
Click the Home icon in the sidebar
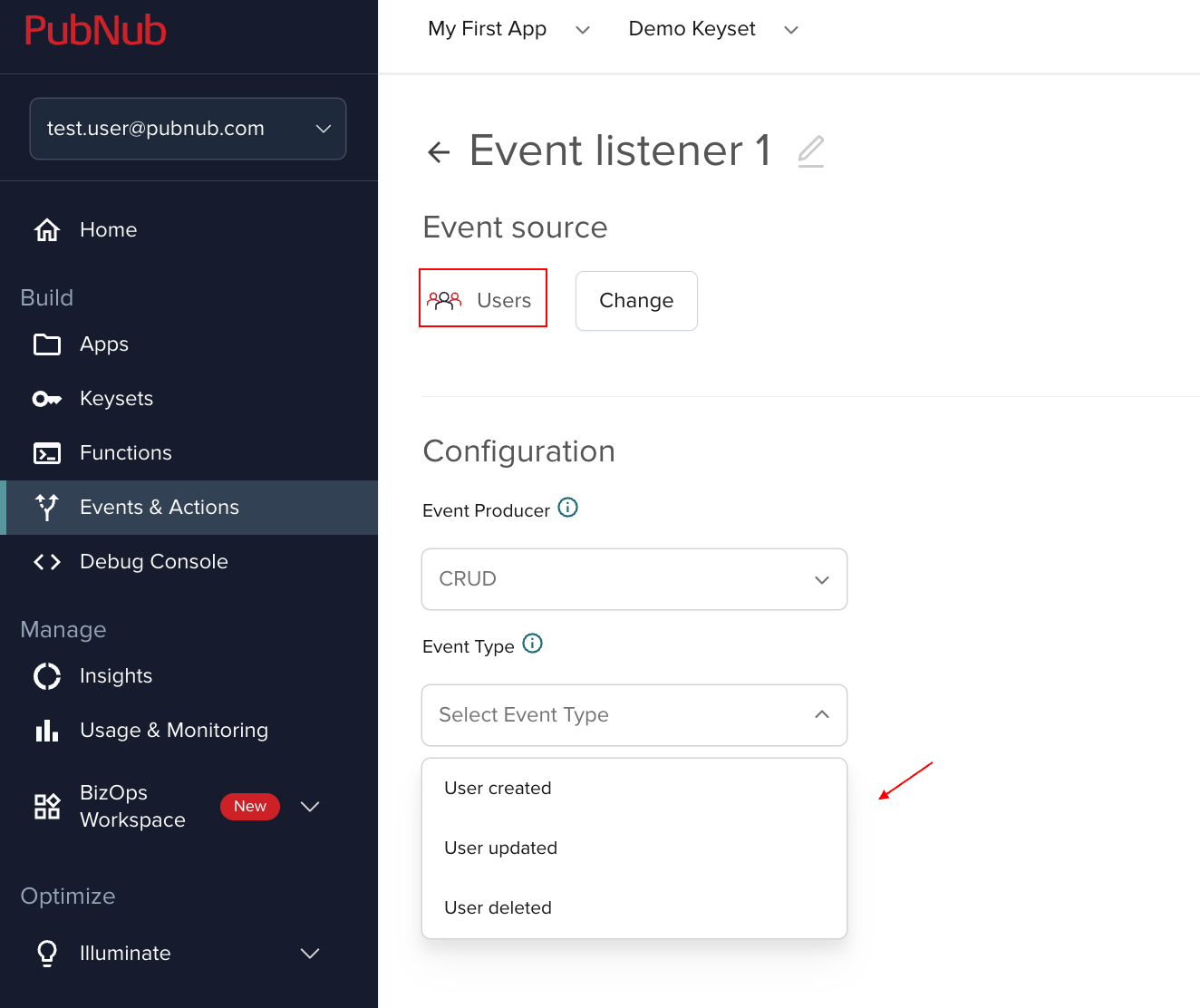coord(46,229)
